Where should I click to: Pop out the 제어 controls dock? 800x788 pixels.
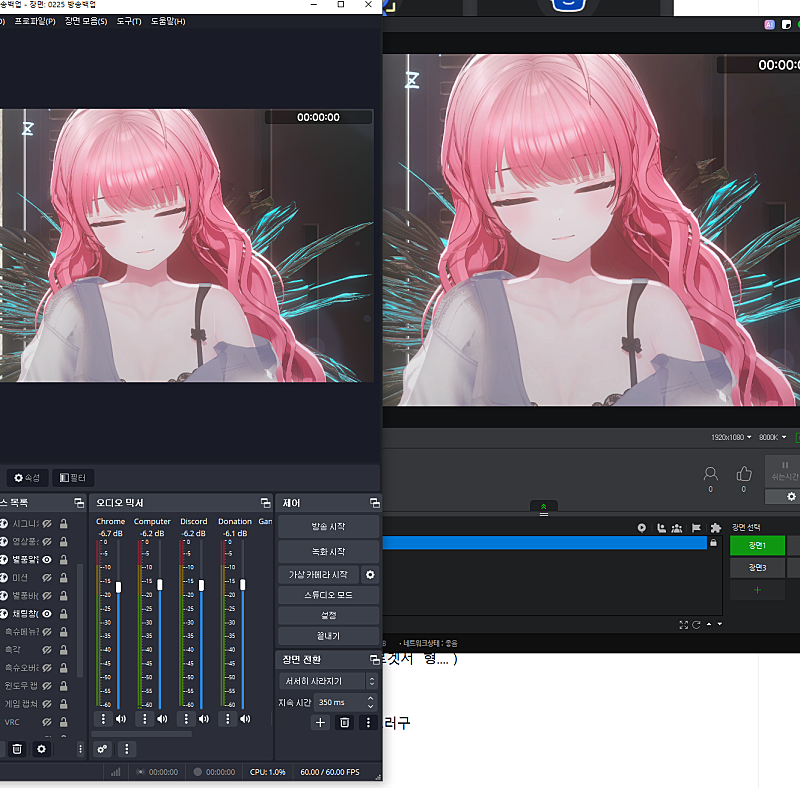coord(374,503)
